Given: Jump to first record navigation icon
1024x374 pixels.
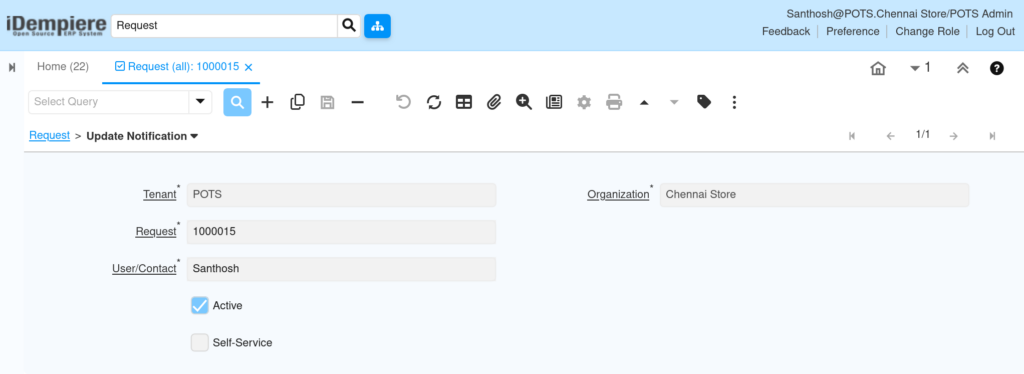Looking at the screenshot, I should [x=852, y=136].
